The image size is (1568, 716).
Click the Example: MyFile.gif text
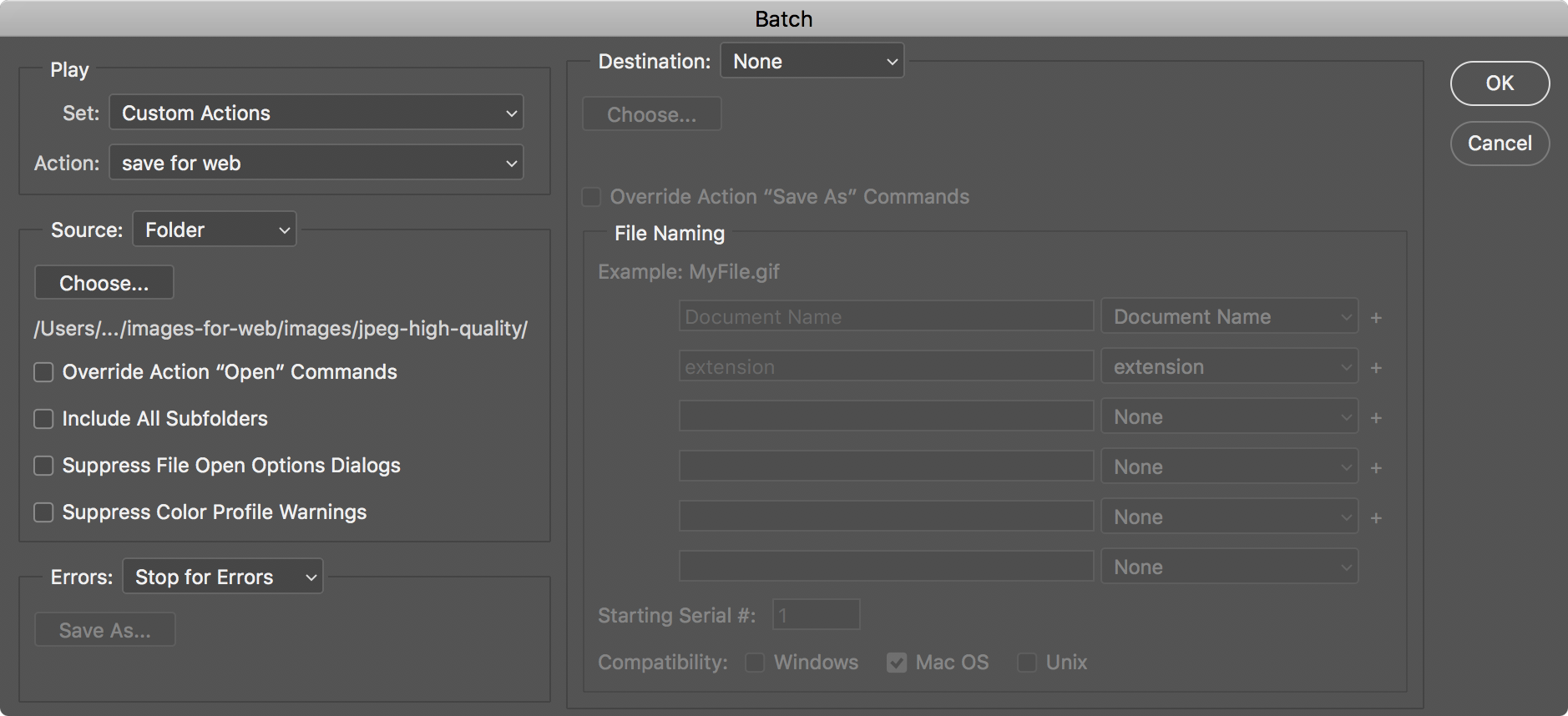pyautogui.click(x=689, y=272)
